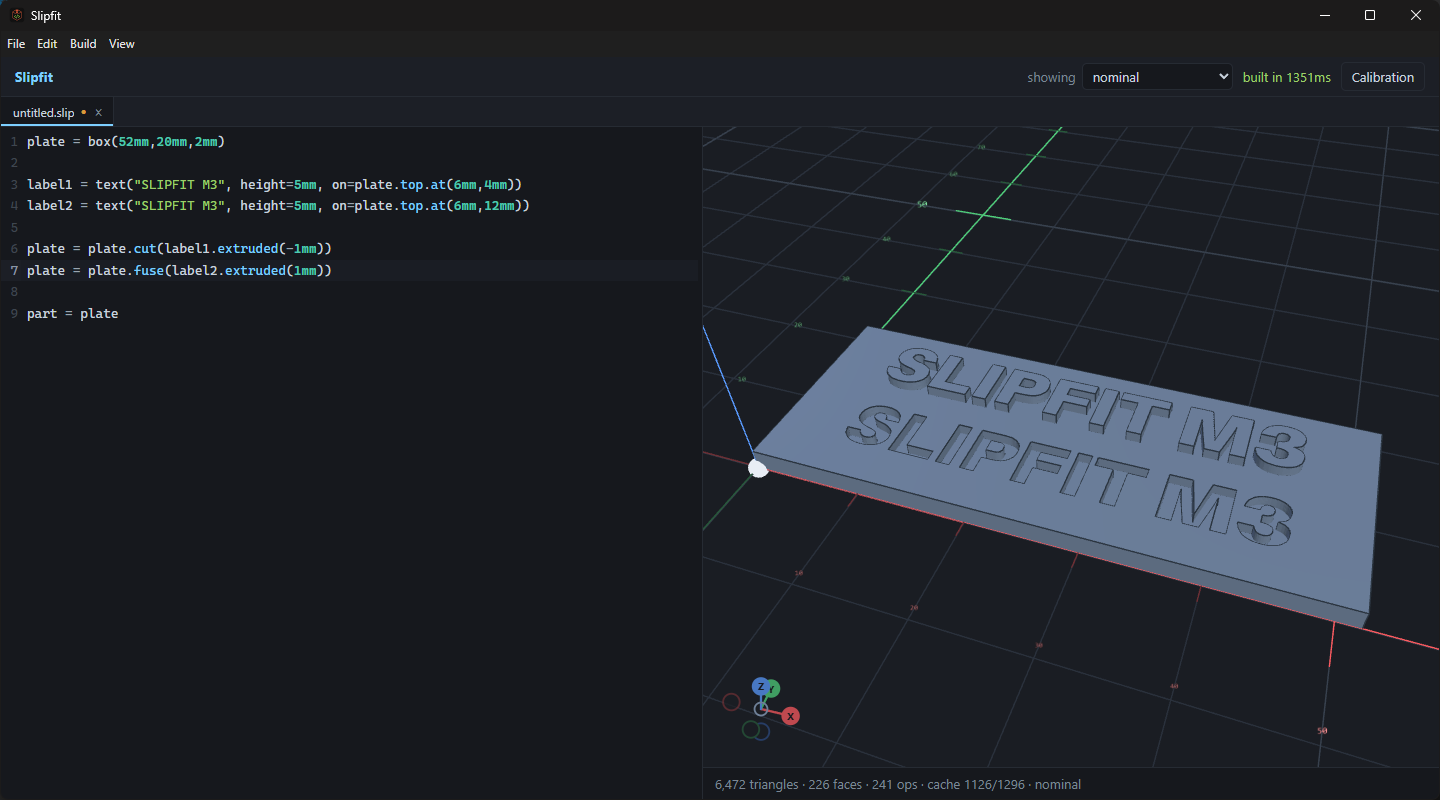Click the label1 text definition code line

tap(275, 184)
